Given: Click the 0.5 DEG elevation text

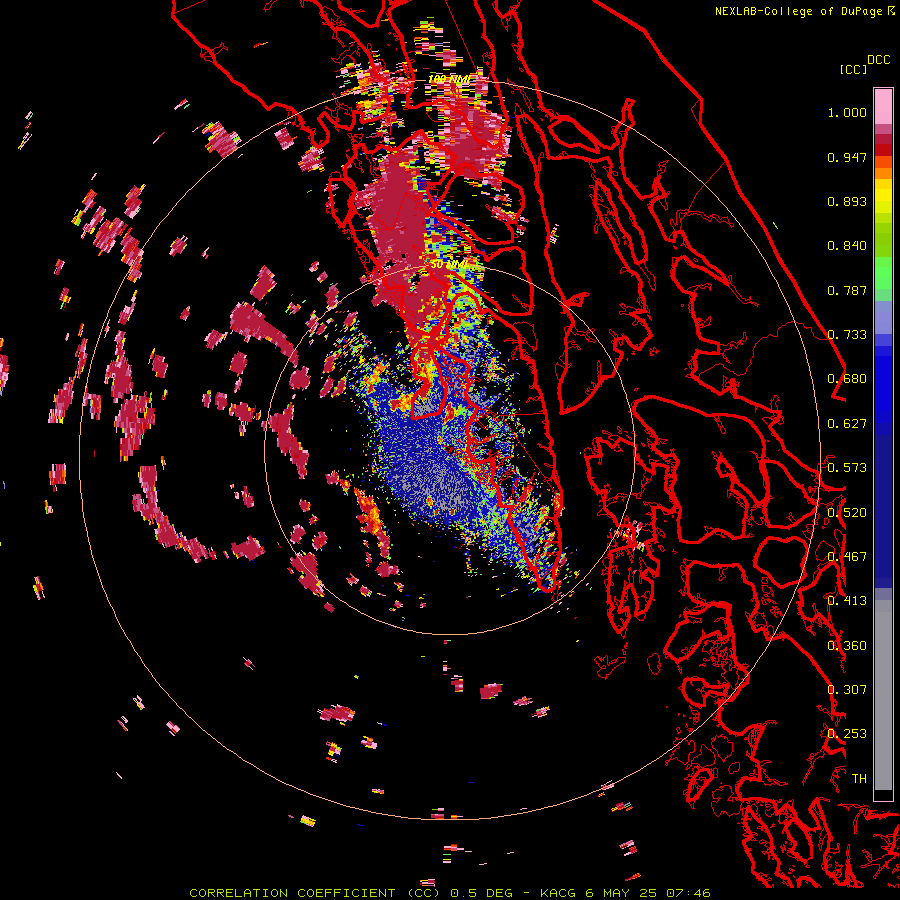Looking at the screenshot, I should [x=481, y=893].
